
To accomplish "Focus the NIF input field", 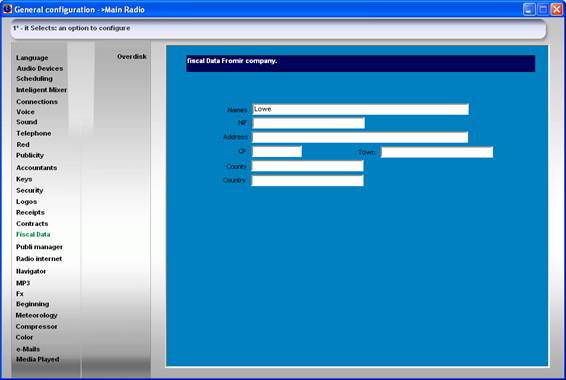I will pyautogui.click(x=309, y=123).
